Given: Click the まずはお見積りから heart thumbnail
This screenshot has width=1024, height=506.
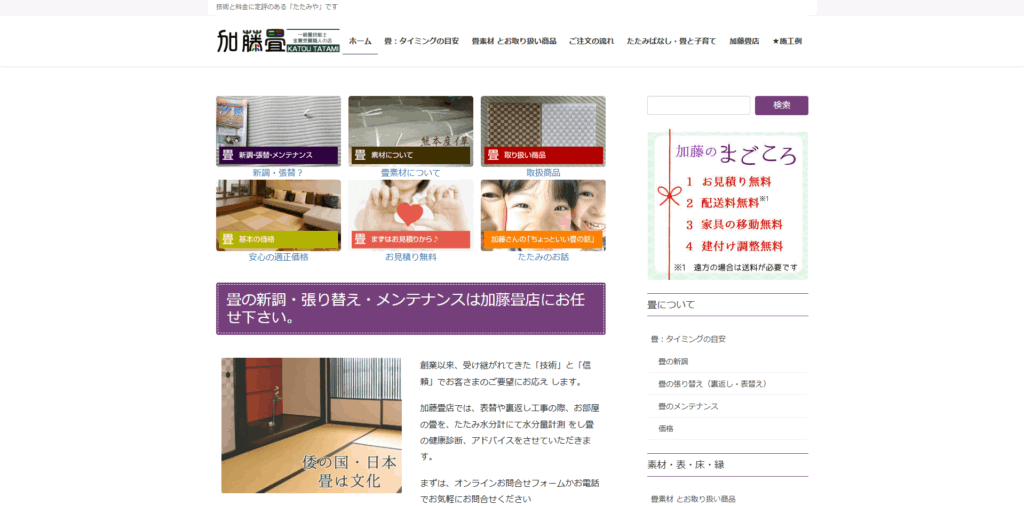Looking at the screenshot, I should click(x=411, y=215).
